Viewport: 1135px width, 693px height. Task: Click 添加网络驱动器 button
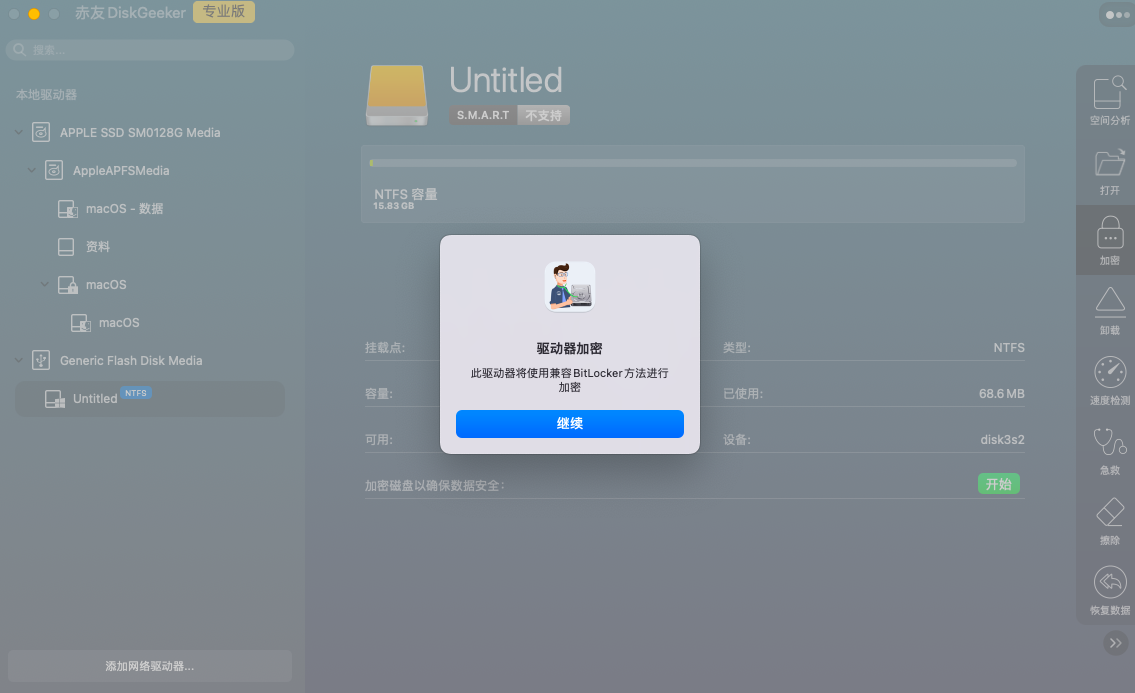click(x=150, y=666)
